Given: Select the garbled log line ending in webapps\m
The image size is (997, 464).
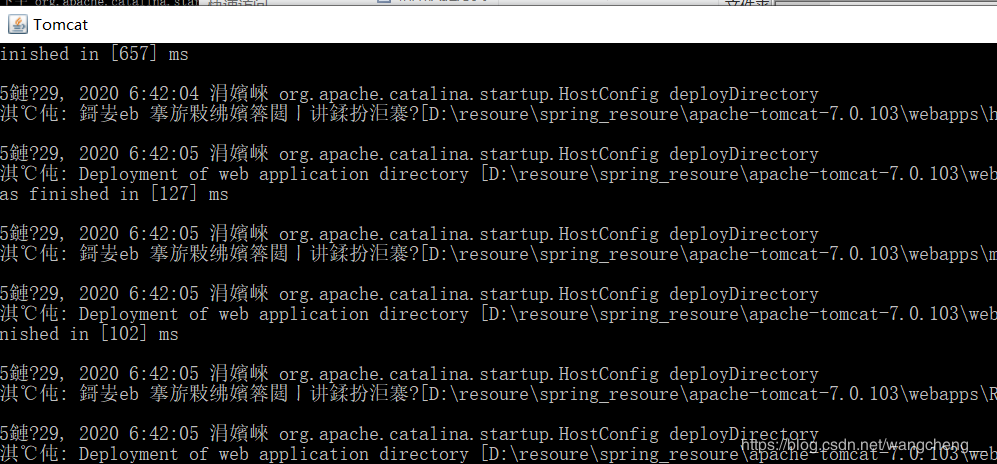Looking at the screenshot, I should click(498, 254).
